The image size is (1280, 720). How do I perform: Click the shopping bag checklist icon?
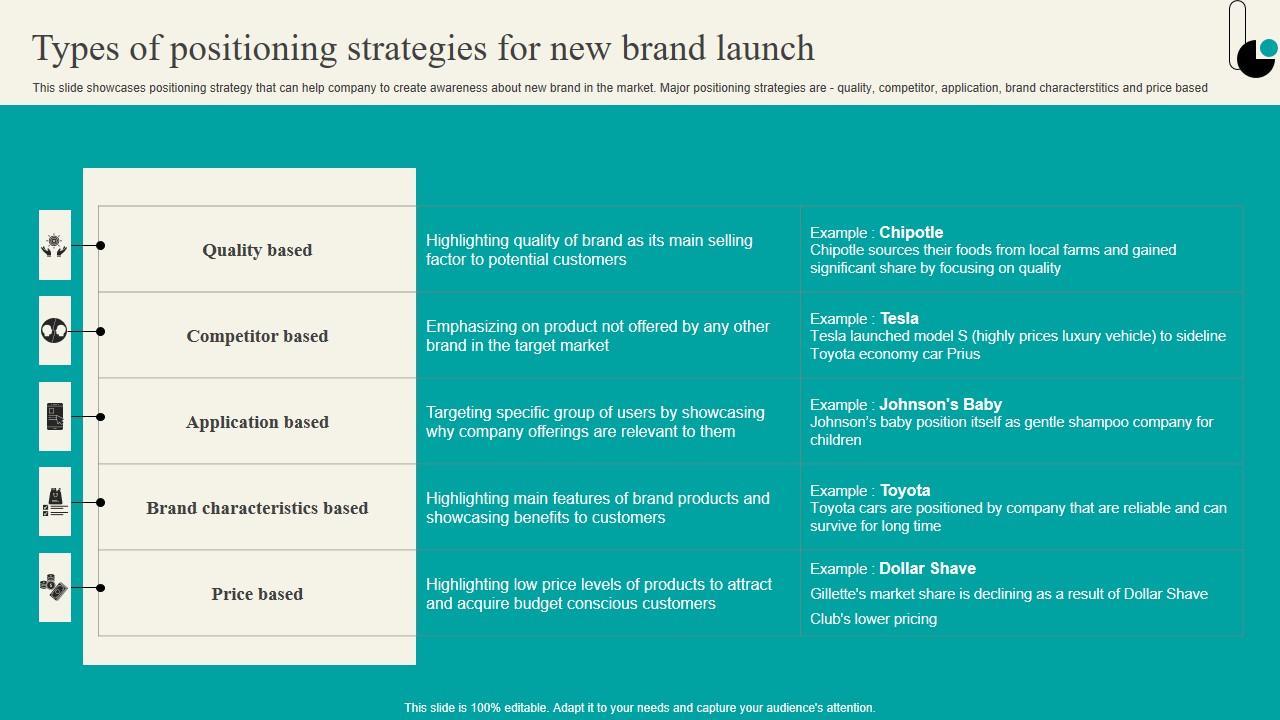[55, 502]
